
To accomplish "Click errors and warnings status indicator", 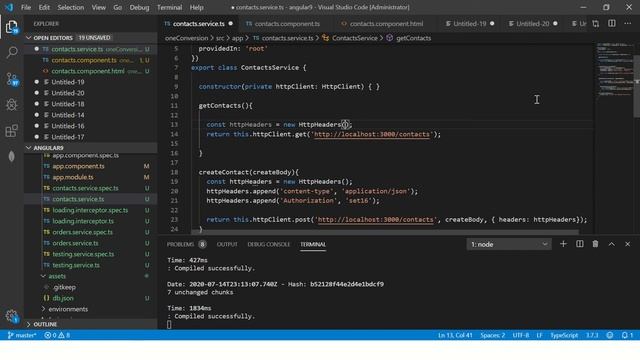I will (x=57, y=335).
